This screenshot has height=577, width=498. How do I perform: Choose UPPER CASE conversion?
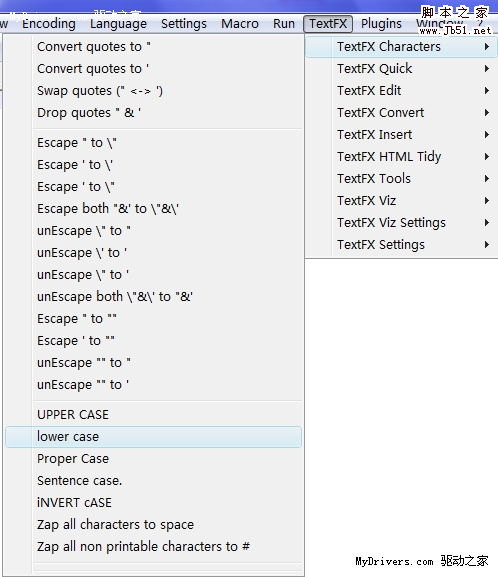pyautogui.click(x=153, y=415)
